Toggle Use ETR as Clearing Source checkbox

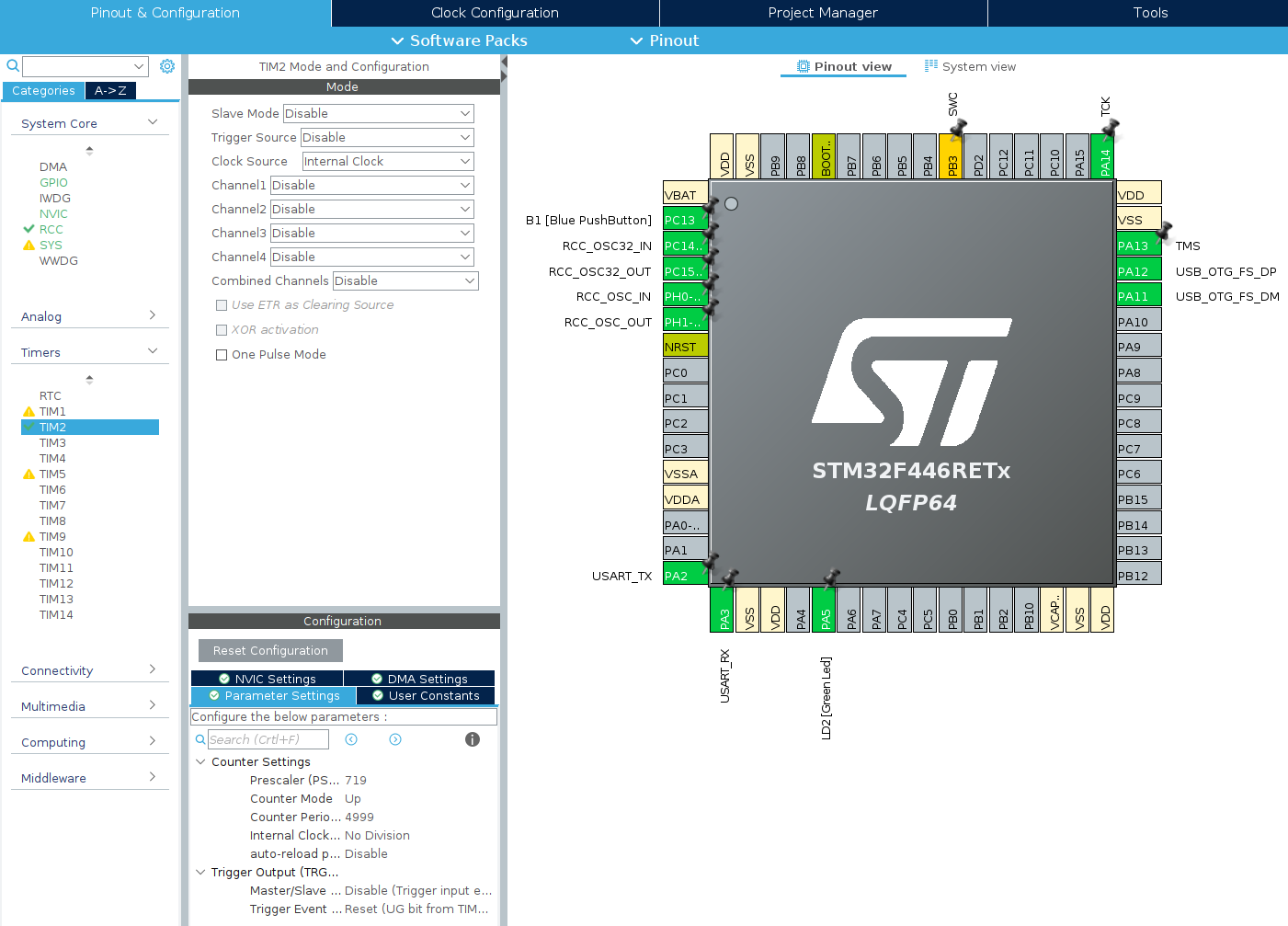pos(222,305)
